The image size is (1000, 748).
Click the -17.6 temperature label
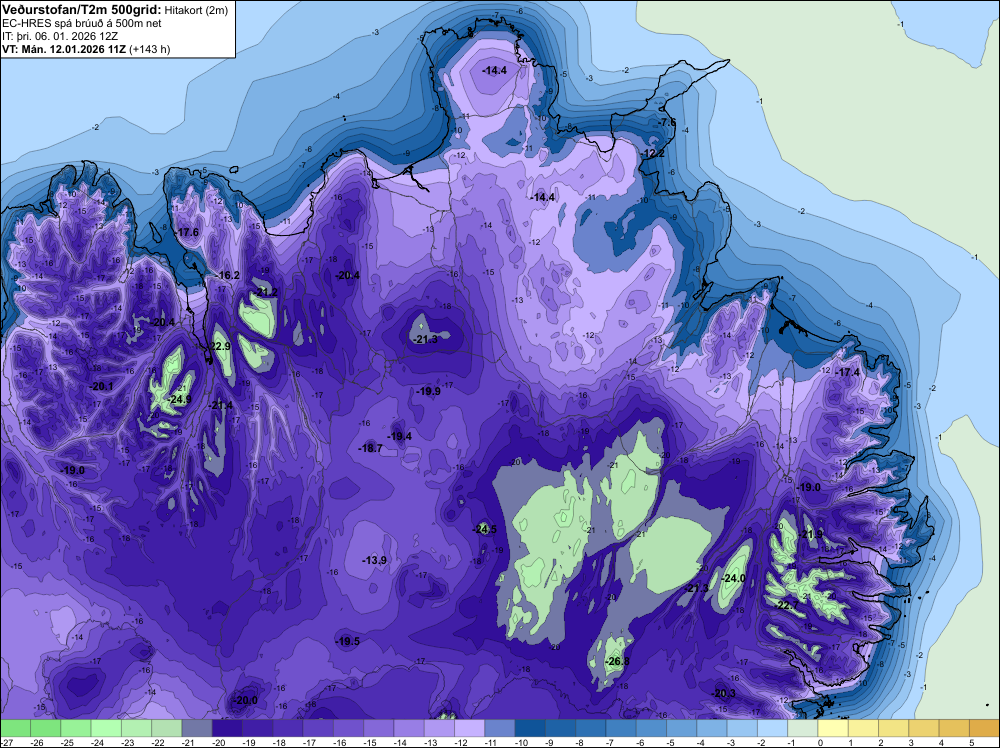[187, 233]
